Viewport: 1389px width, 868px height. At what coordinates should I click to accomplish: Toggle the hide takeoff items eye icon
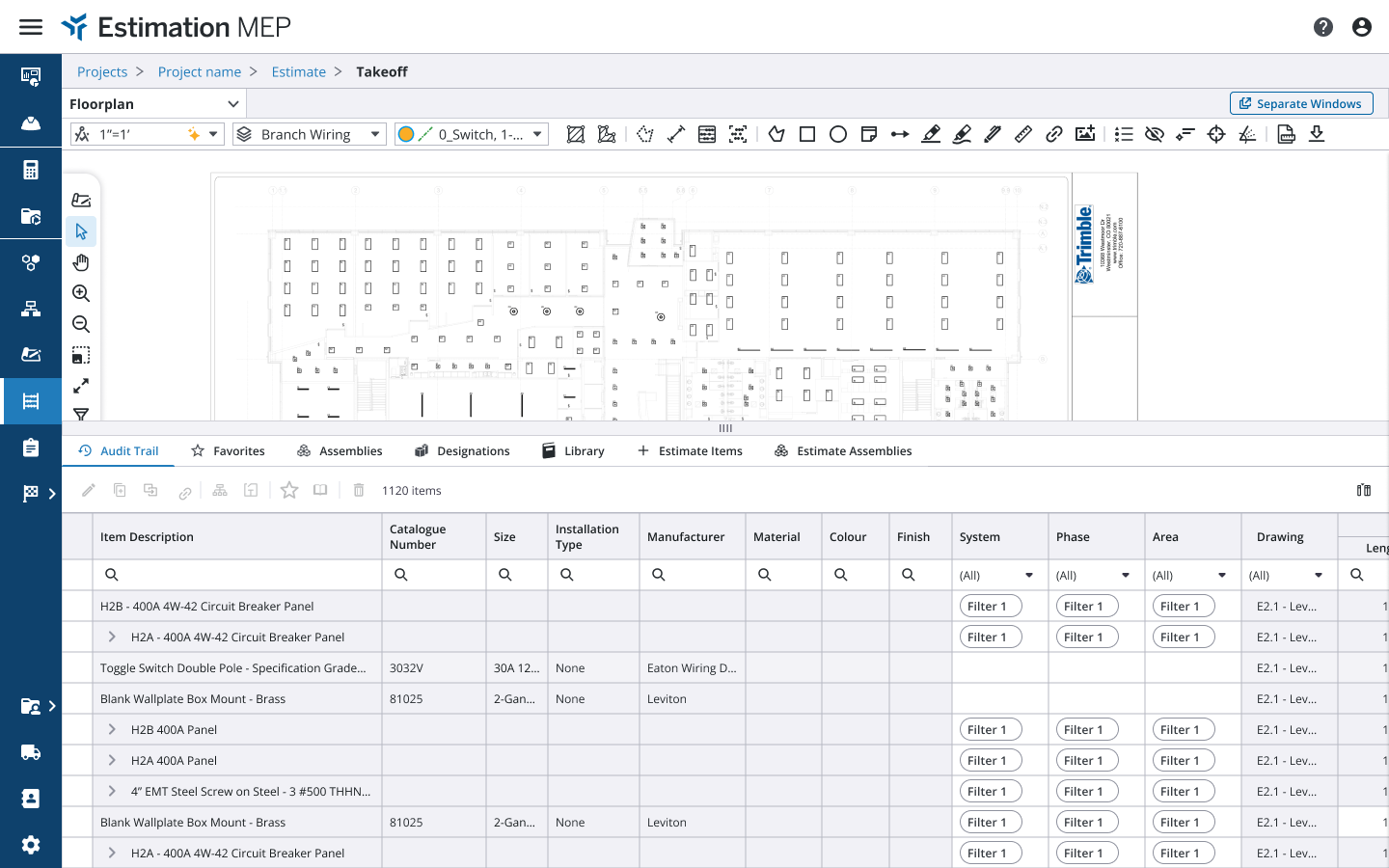click(1155, 134)
